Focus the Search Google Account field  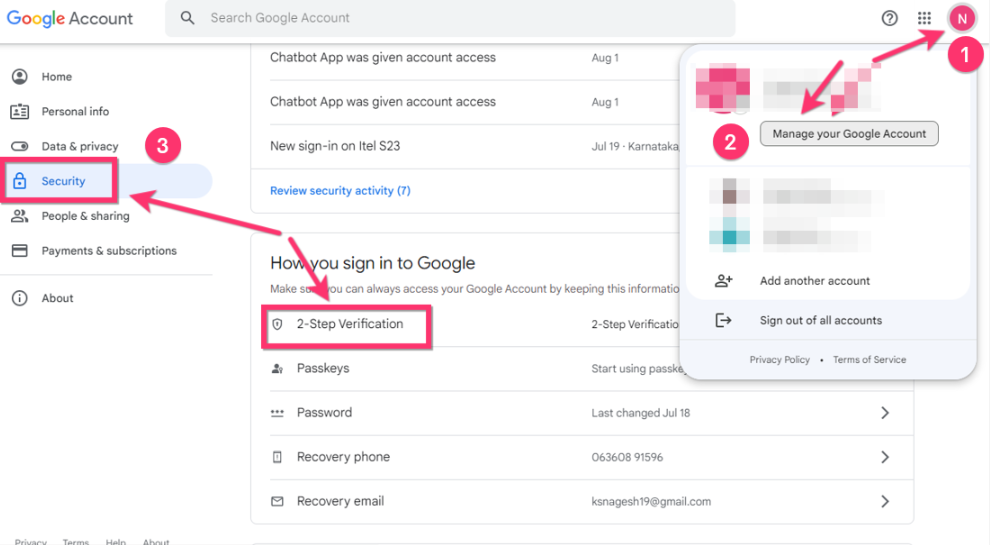click(x=450, y=18)
